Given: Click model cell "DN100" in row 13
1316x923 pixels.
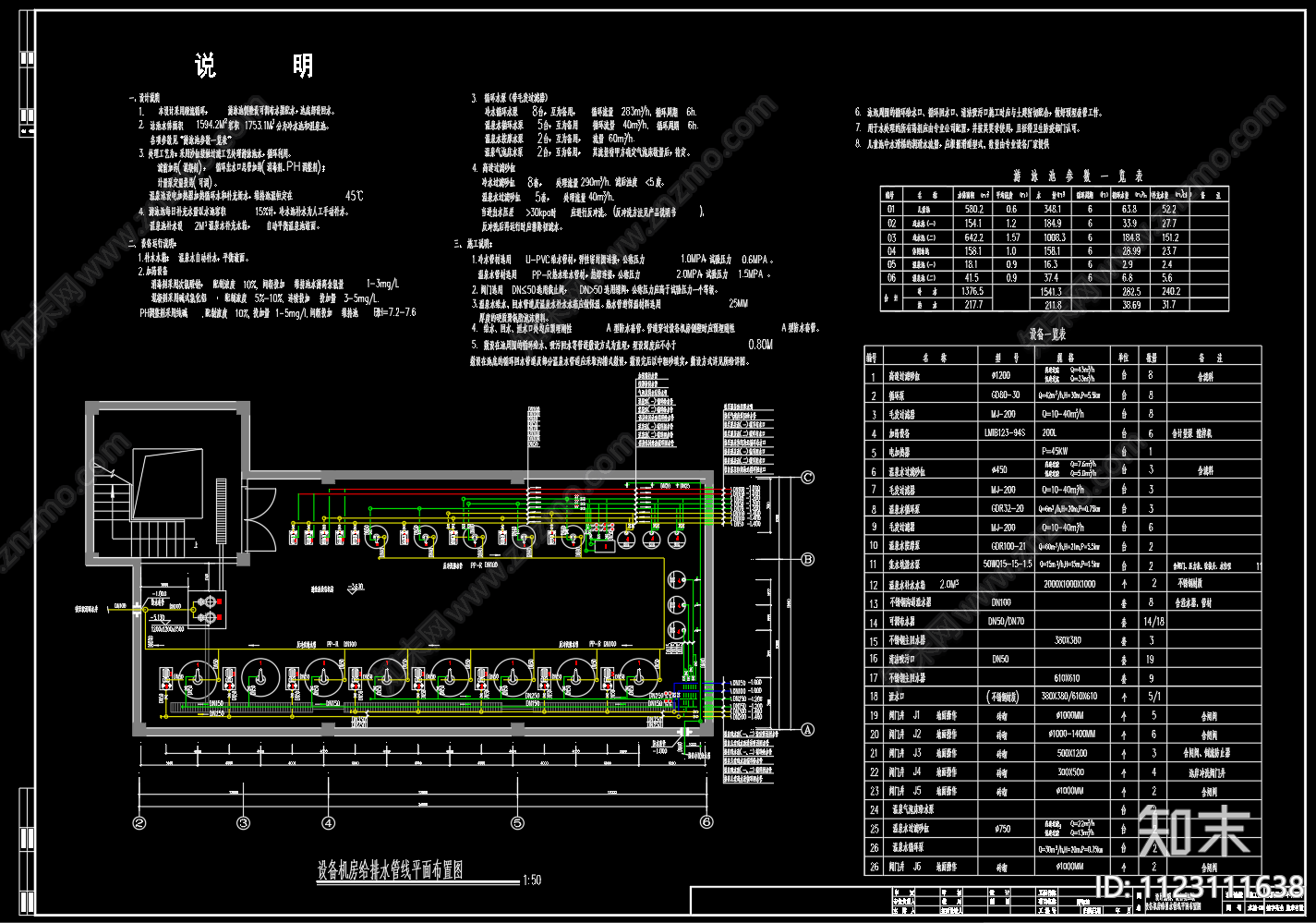Looking at the screenshot, I should click(1001, 602).
